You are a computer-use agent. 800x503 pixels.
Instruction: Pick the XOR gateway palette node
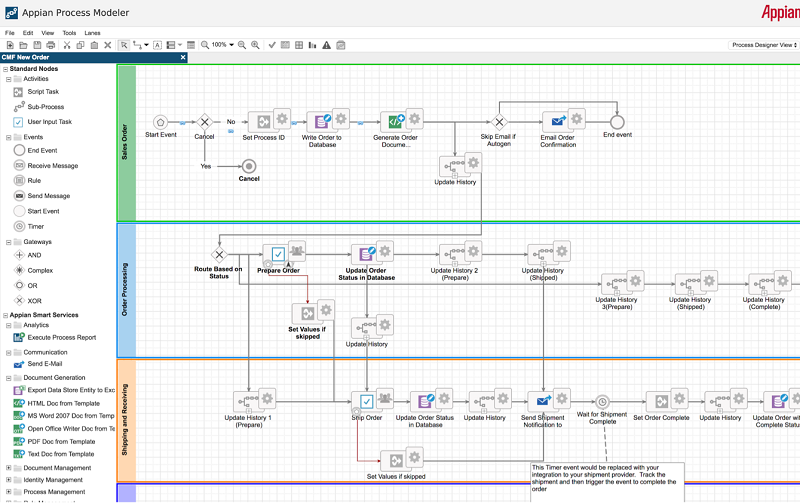point(28,300)
